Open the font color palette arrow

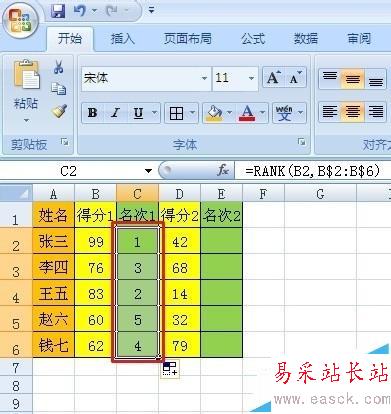click(262, 113)
